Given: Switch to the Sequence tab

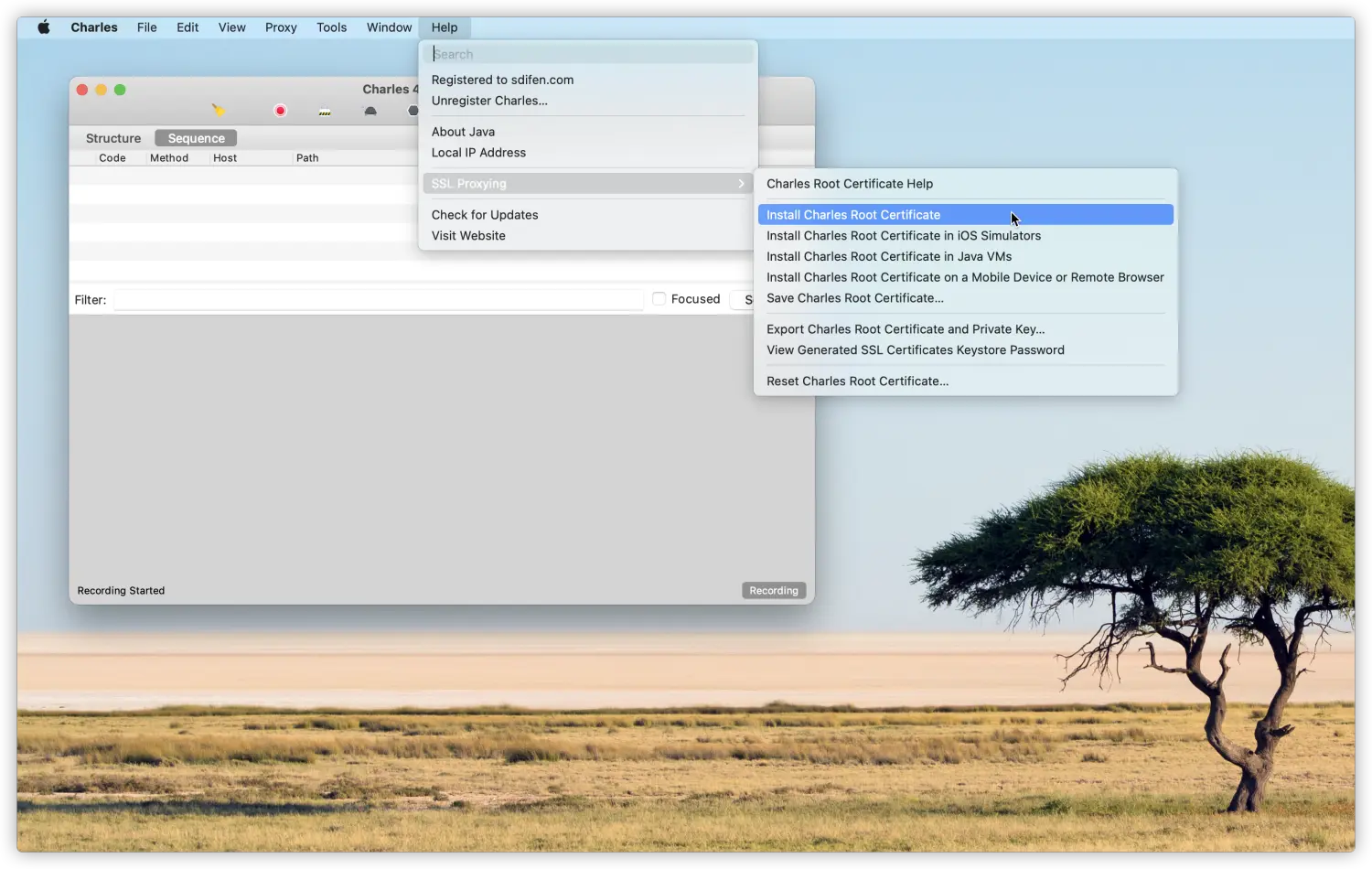Looking at the screenshot, I should point(196,138).
